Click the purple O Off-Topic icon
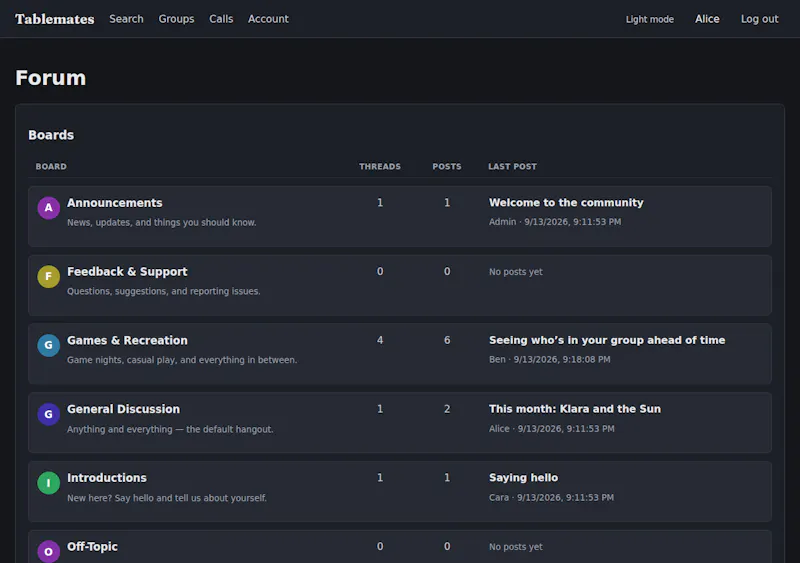The width and height of the screenshot is (800, 563). [48, 551]
